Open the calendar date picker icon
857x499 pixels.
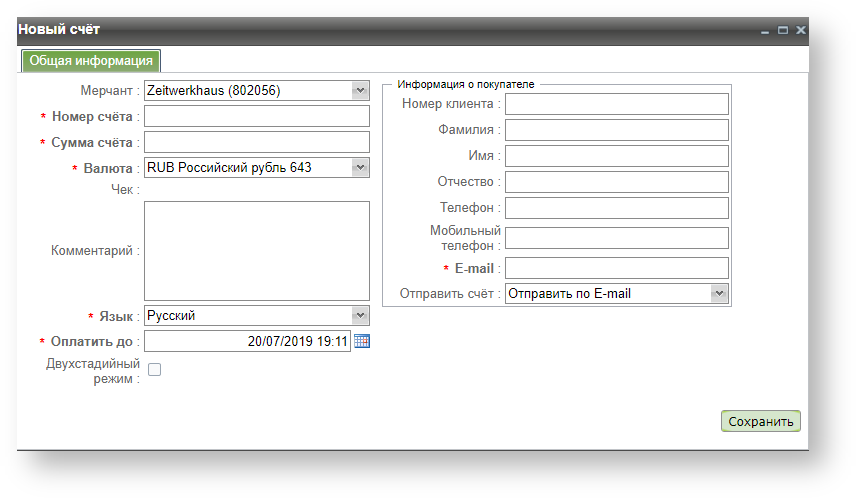[x=362, y=341]
